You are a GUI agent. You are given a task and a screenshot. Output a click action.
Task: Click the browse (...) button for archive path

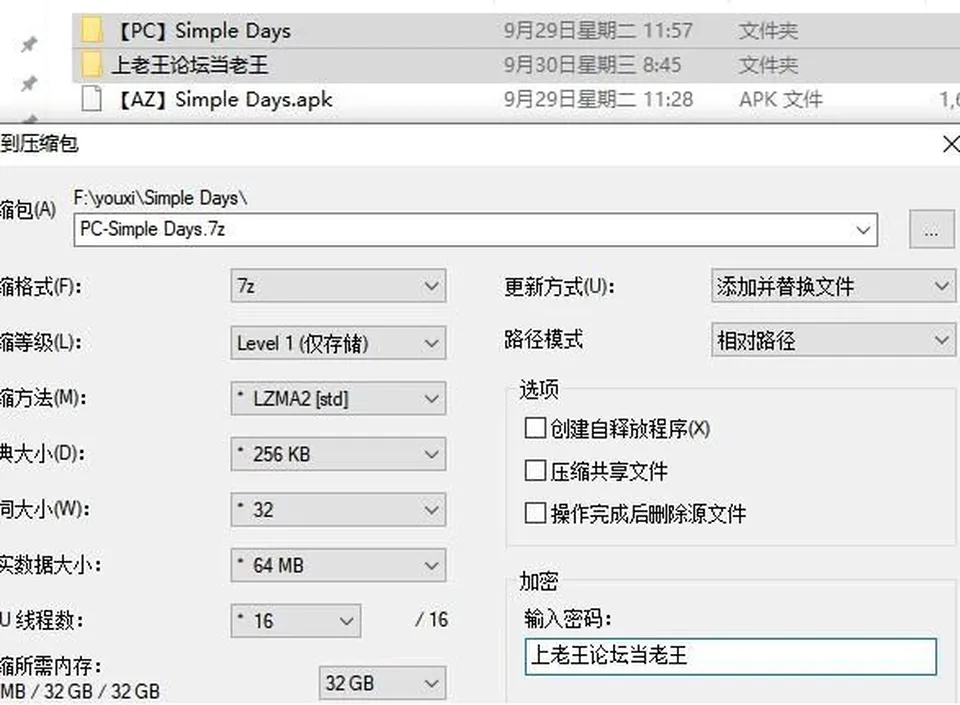coord(931,229)
